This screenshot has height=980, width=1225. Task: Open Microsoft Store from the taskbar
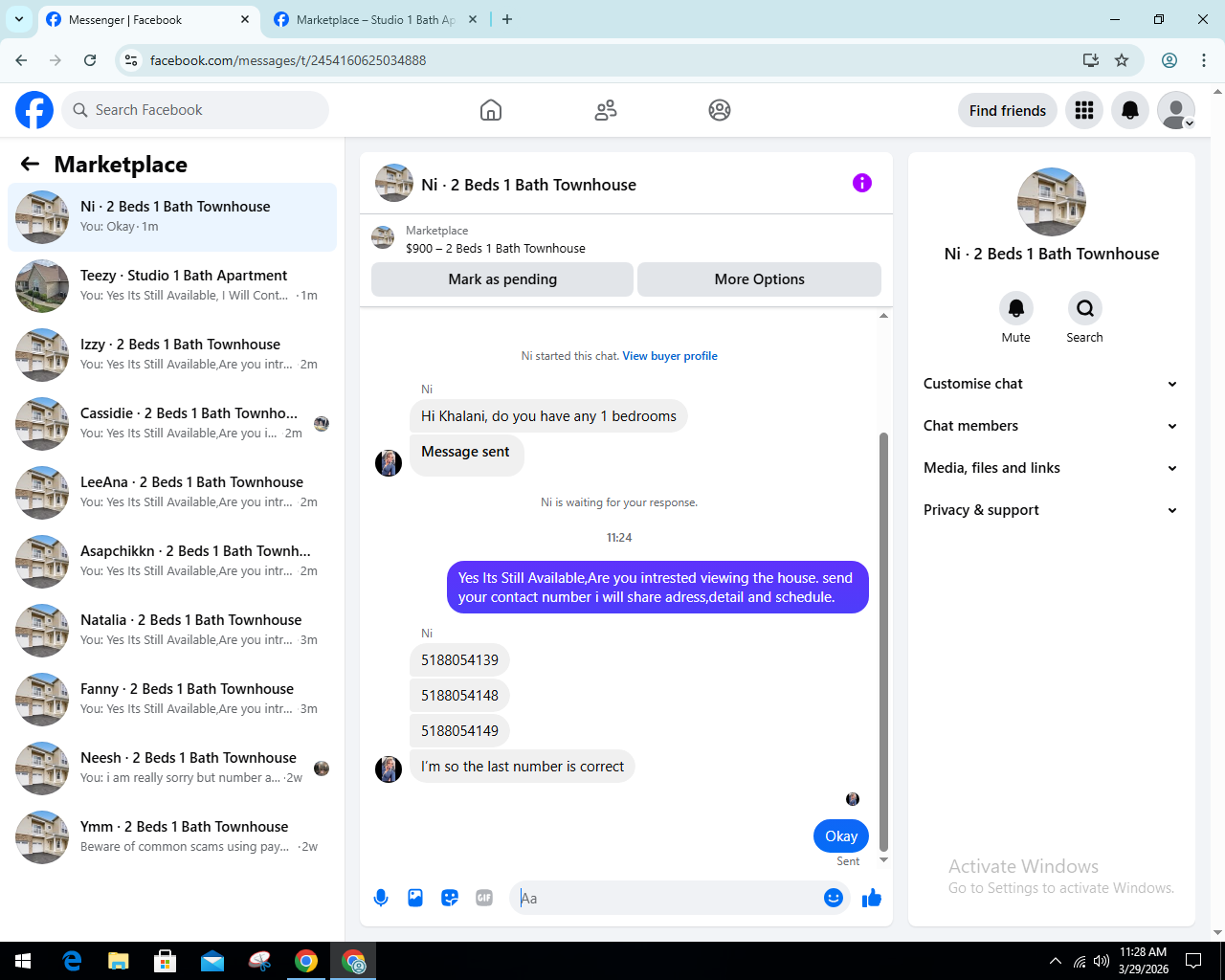pos(166,961)
